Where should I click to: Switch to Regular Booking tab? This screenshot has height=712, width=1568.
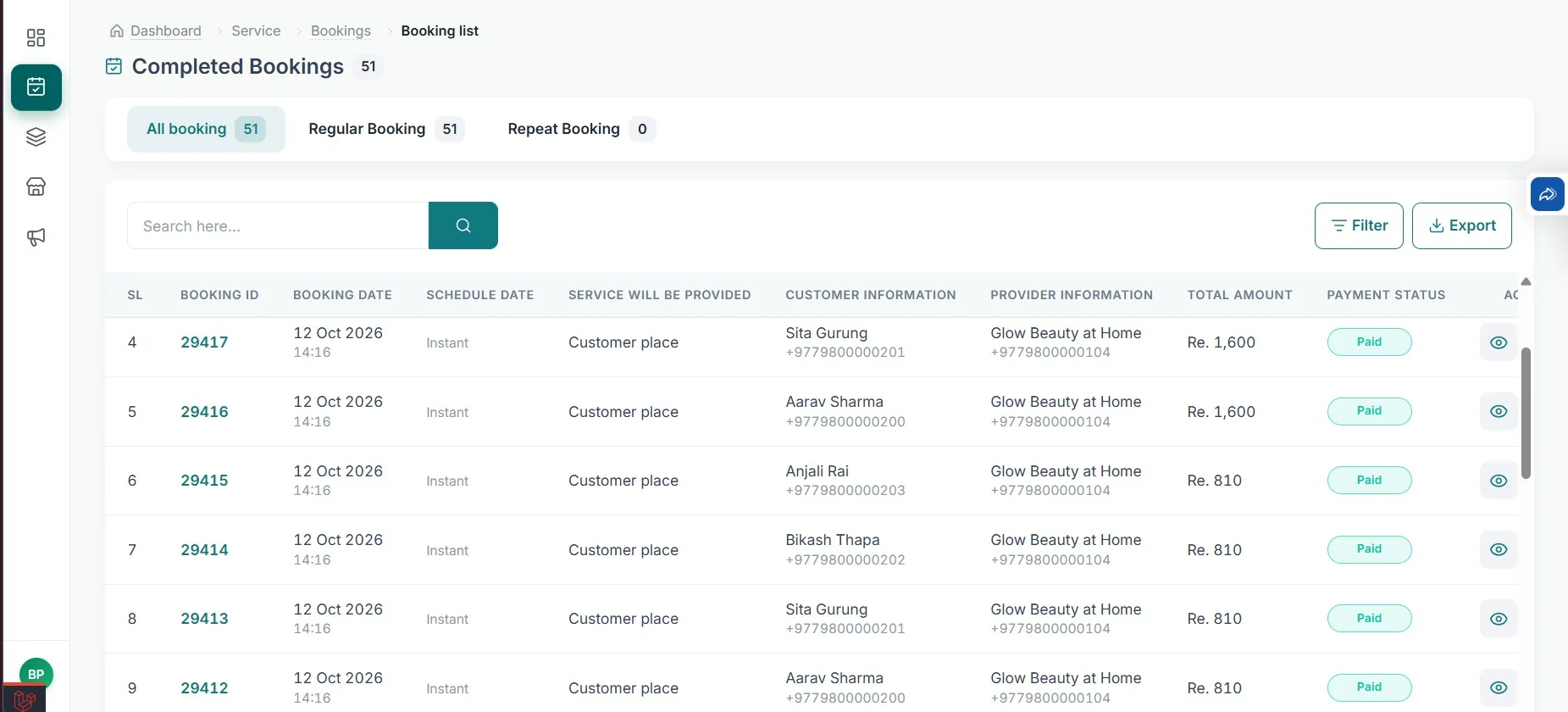tap(386, 129)
